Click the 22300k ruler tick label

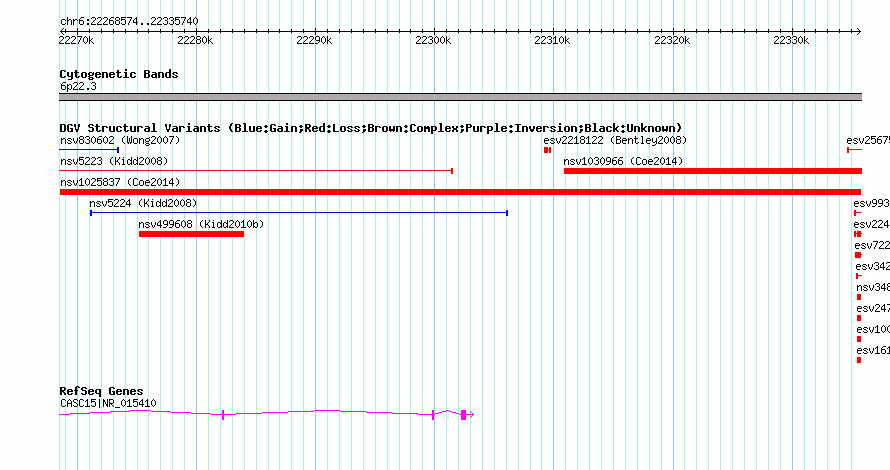tap(433, 40)
